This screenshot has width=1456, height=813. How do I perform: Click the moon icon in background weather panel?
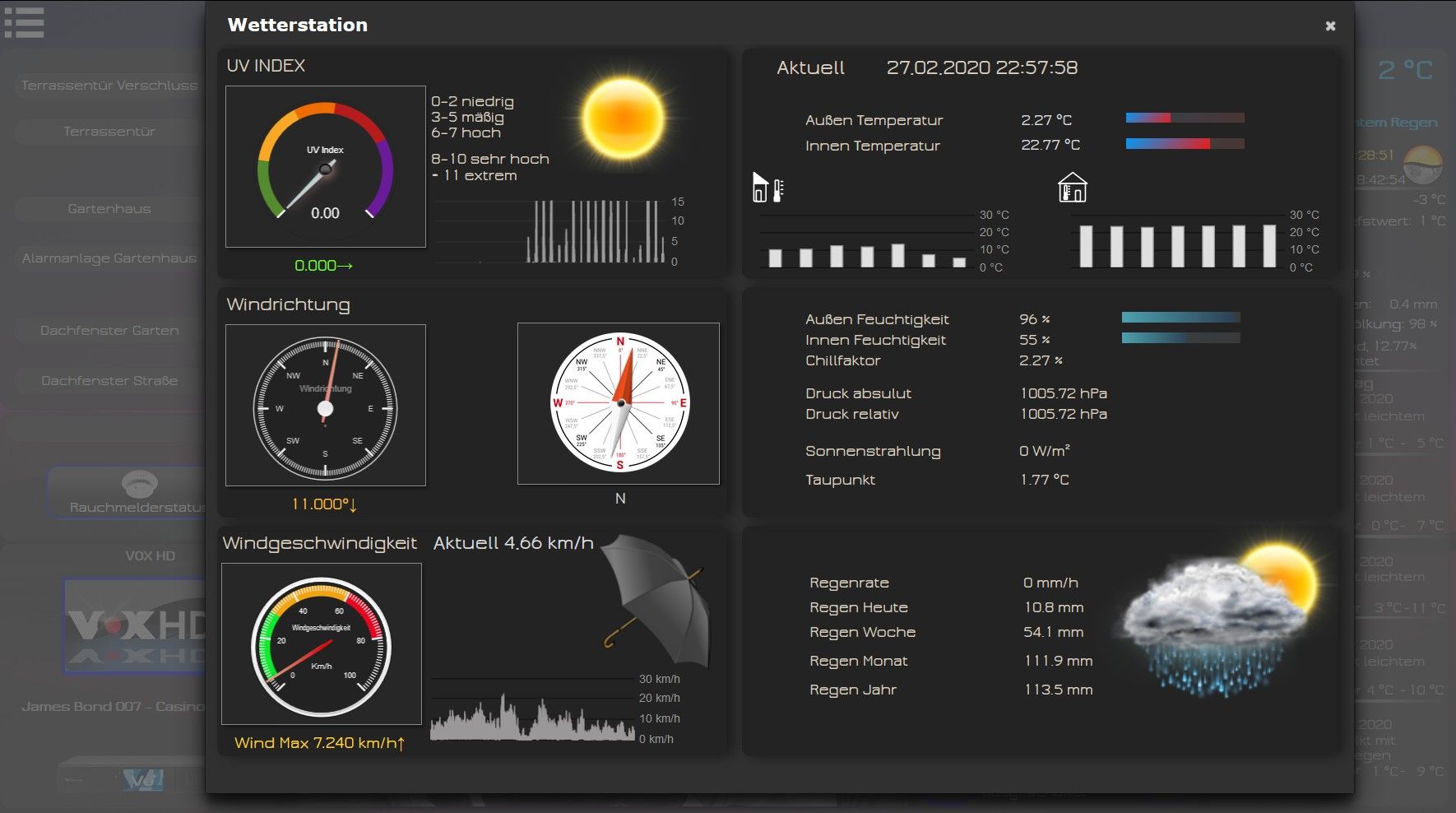1423,164
